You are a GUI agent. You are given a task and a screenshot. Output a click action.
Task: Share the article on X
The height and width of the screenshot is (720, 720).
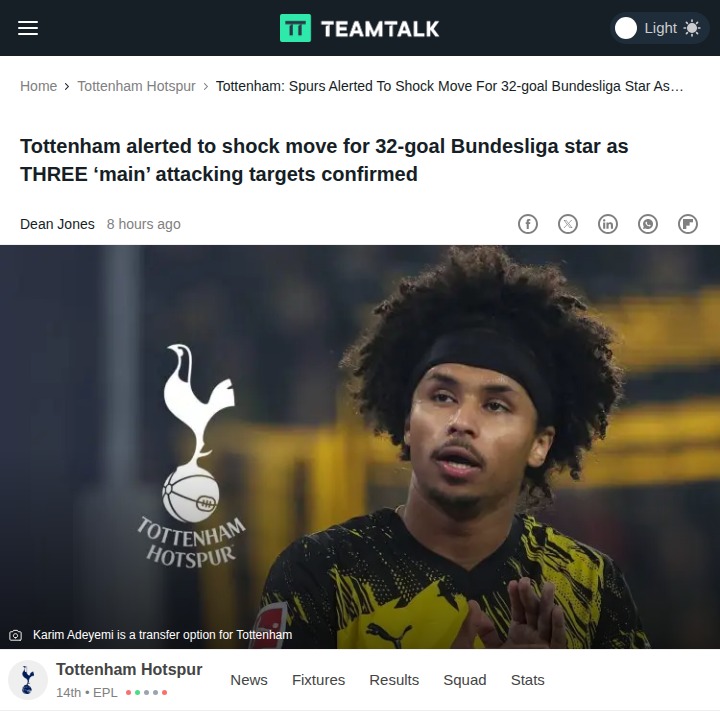tap(568, 224)
